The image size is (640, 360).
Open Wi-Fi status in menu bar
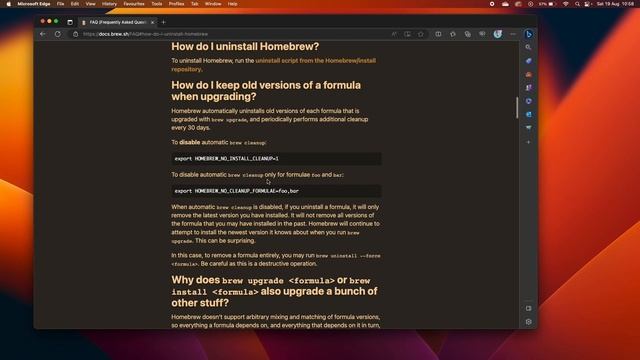pos(565,4)
